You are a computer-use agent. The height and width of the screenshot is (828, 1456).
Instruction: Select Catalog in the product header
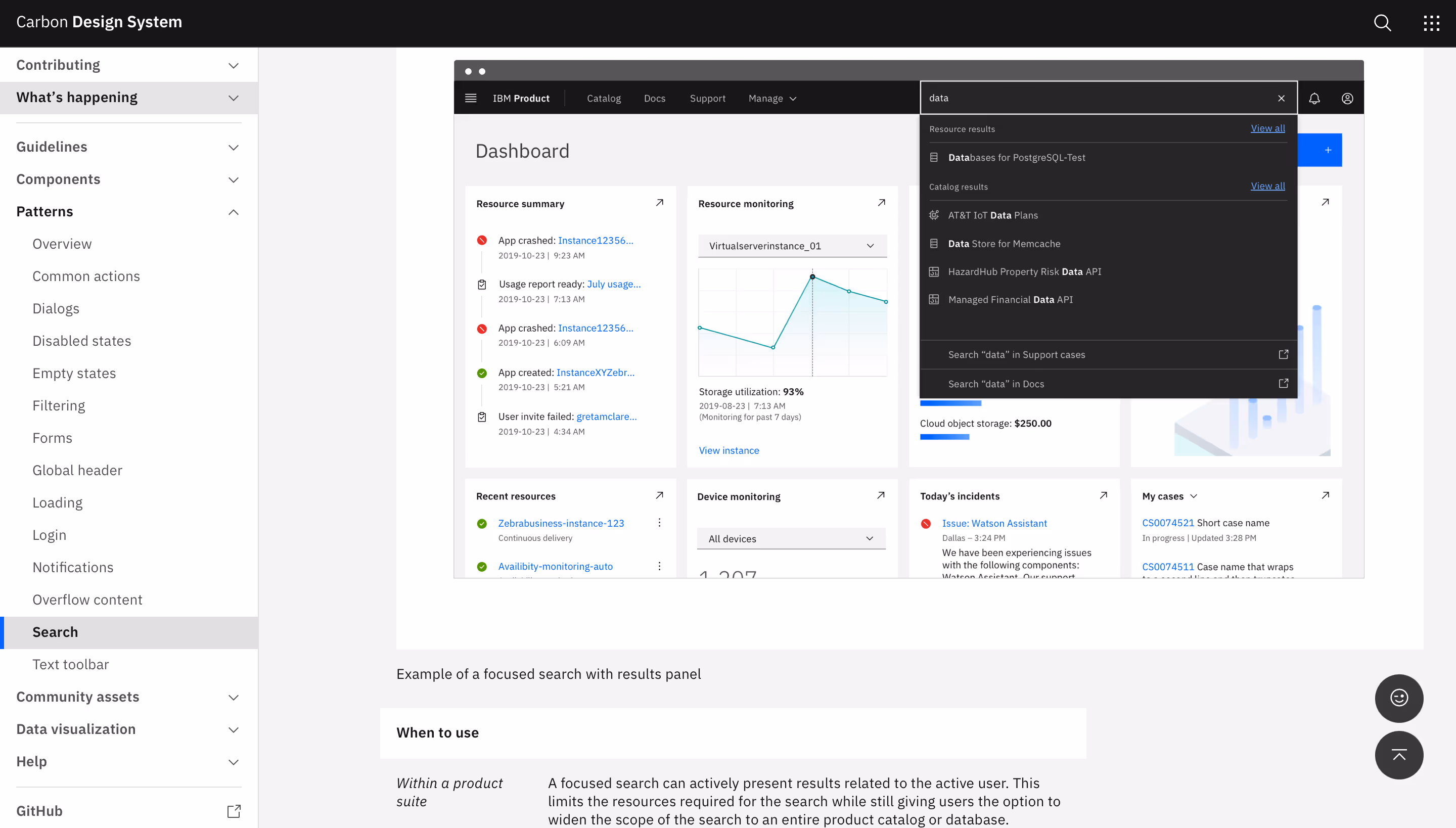coord(604,99)
